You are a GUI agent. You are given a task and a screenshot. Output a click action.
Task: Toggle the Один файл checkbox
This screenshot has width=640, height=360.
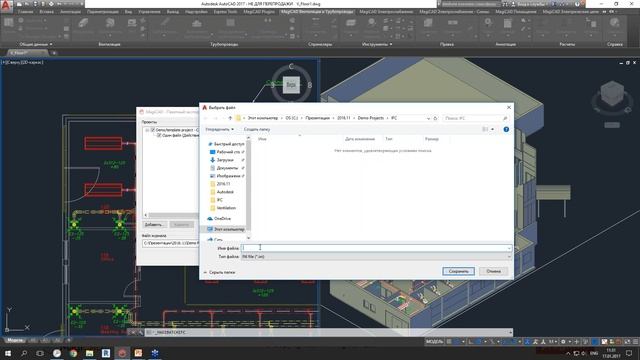[159, 135]
